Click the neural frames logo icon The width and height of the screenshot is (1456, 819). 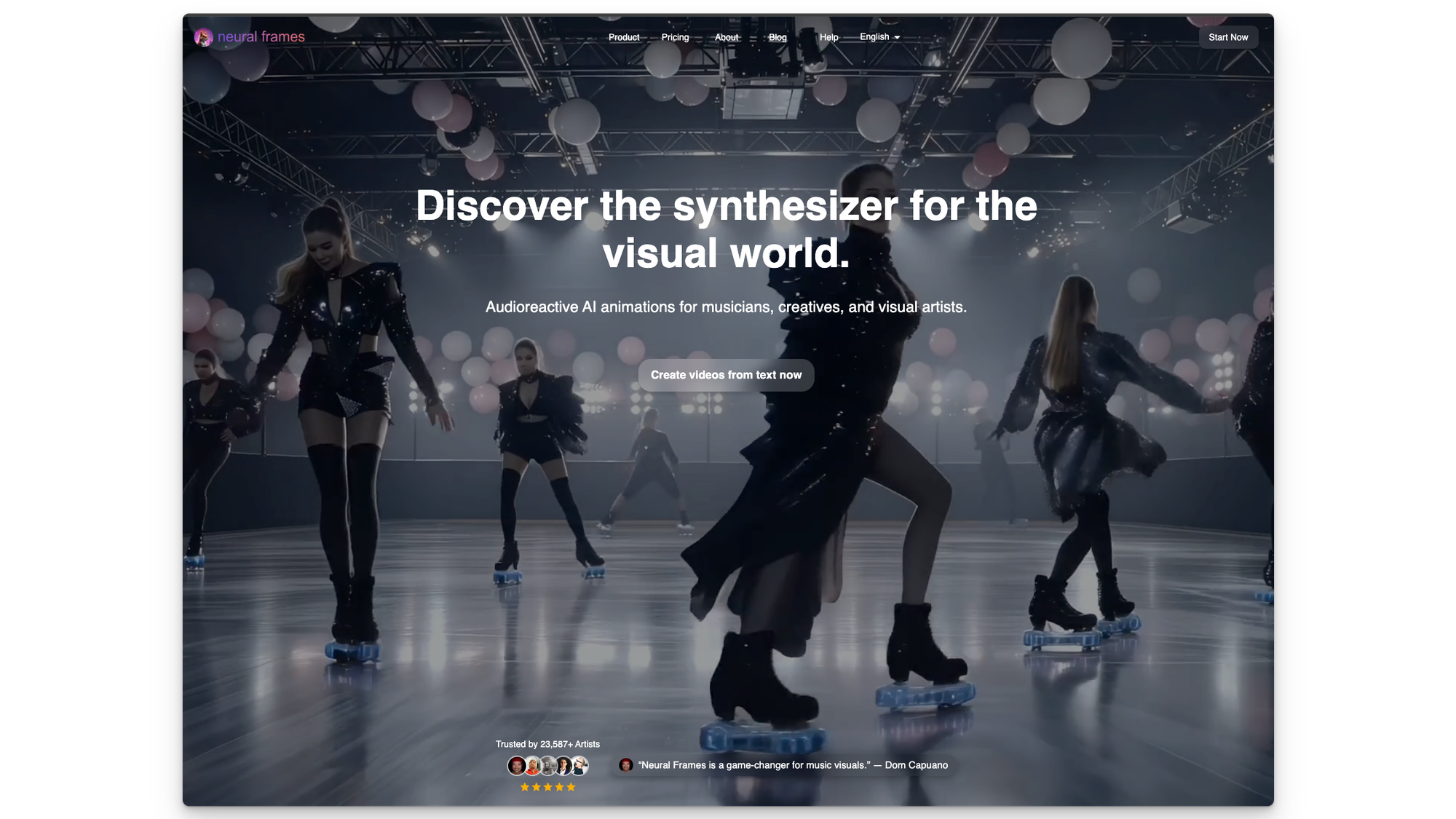pos(203,37)
